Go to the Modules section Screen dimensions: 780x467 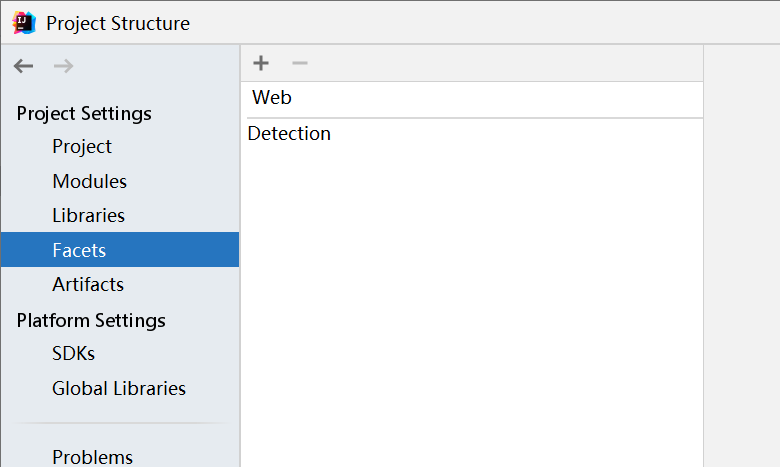tap(90, 182)
